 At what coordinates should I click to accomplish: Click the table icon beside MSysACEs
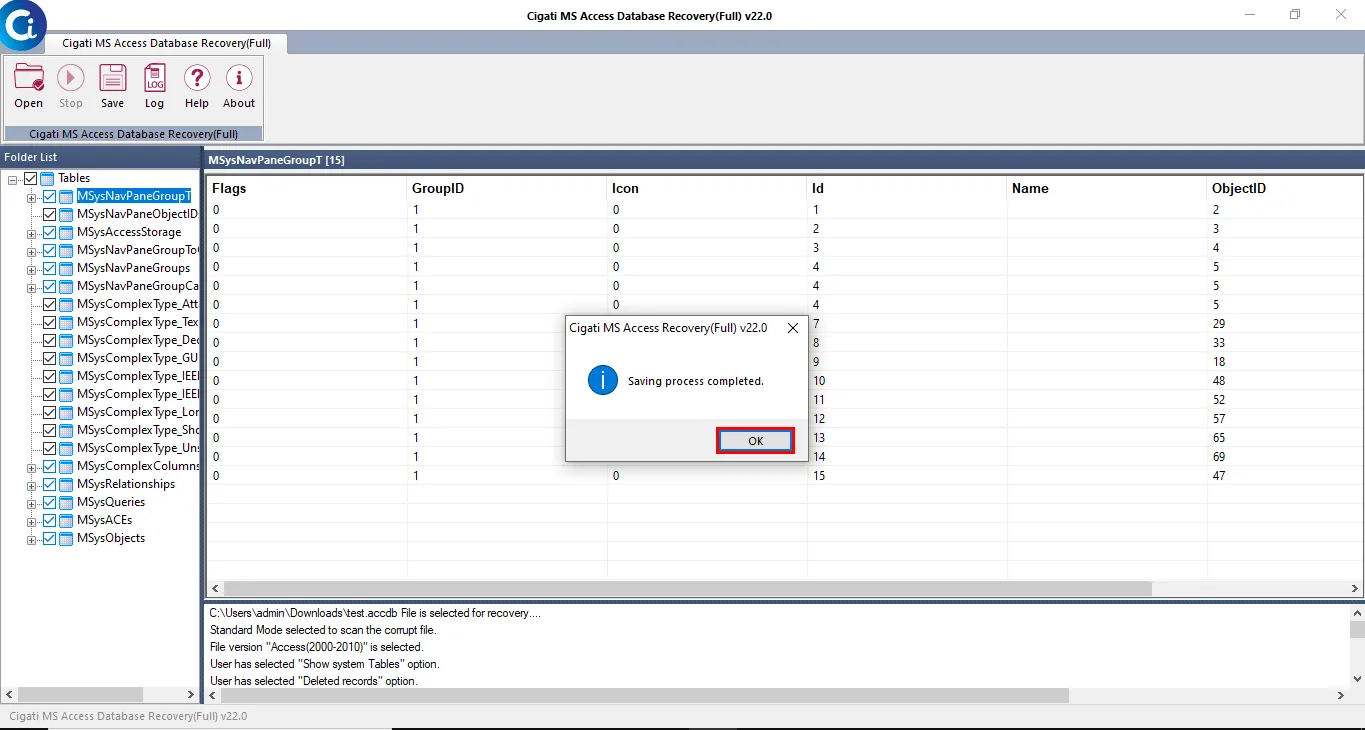[66, 520]
